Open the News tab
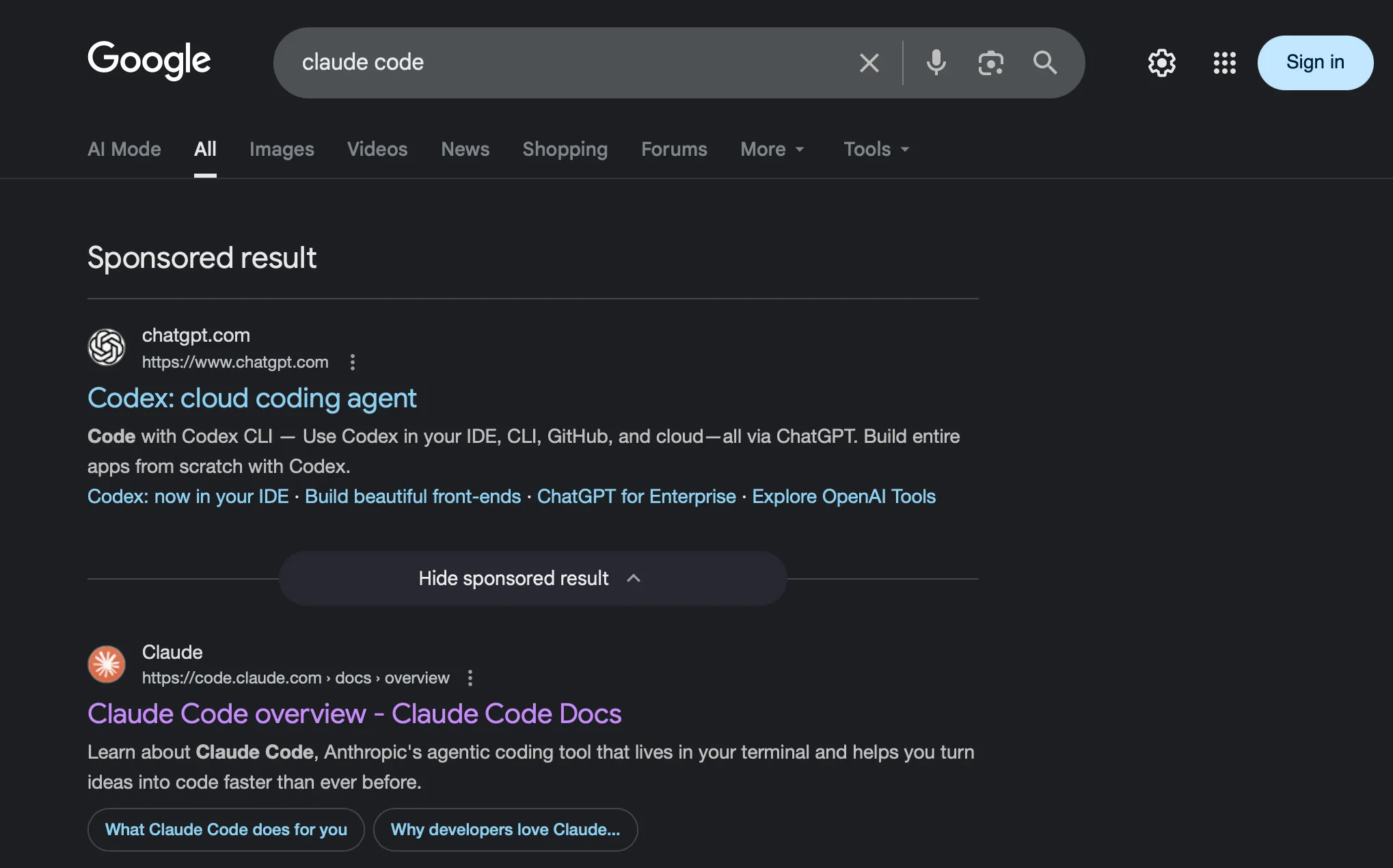This screenshot has height=868, width=1393. coord(465,149)
